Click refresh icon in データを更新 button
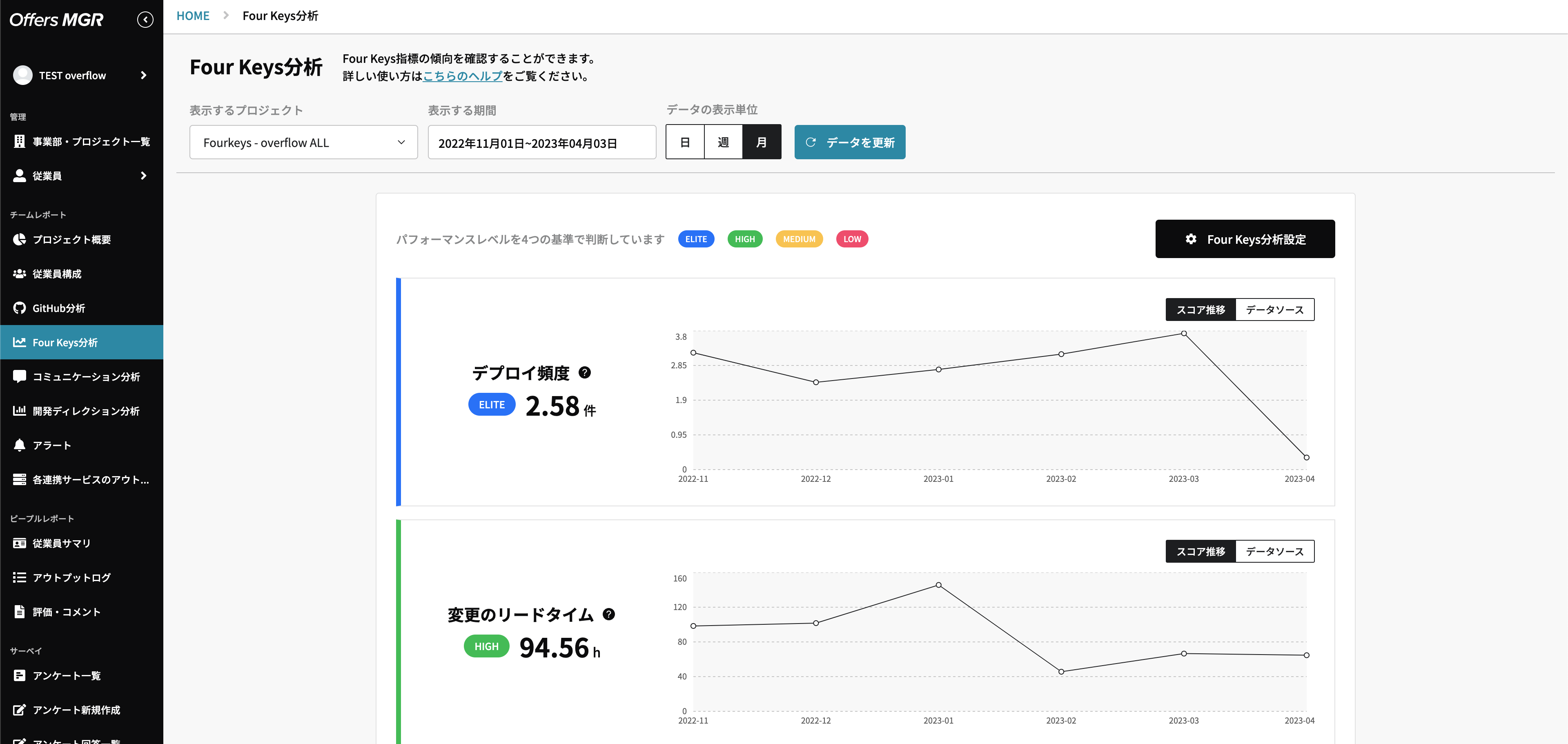 click(810, 142)
